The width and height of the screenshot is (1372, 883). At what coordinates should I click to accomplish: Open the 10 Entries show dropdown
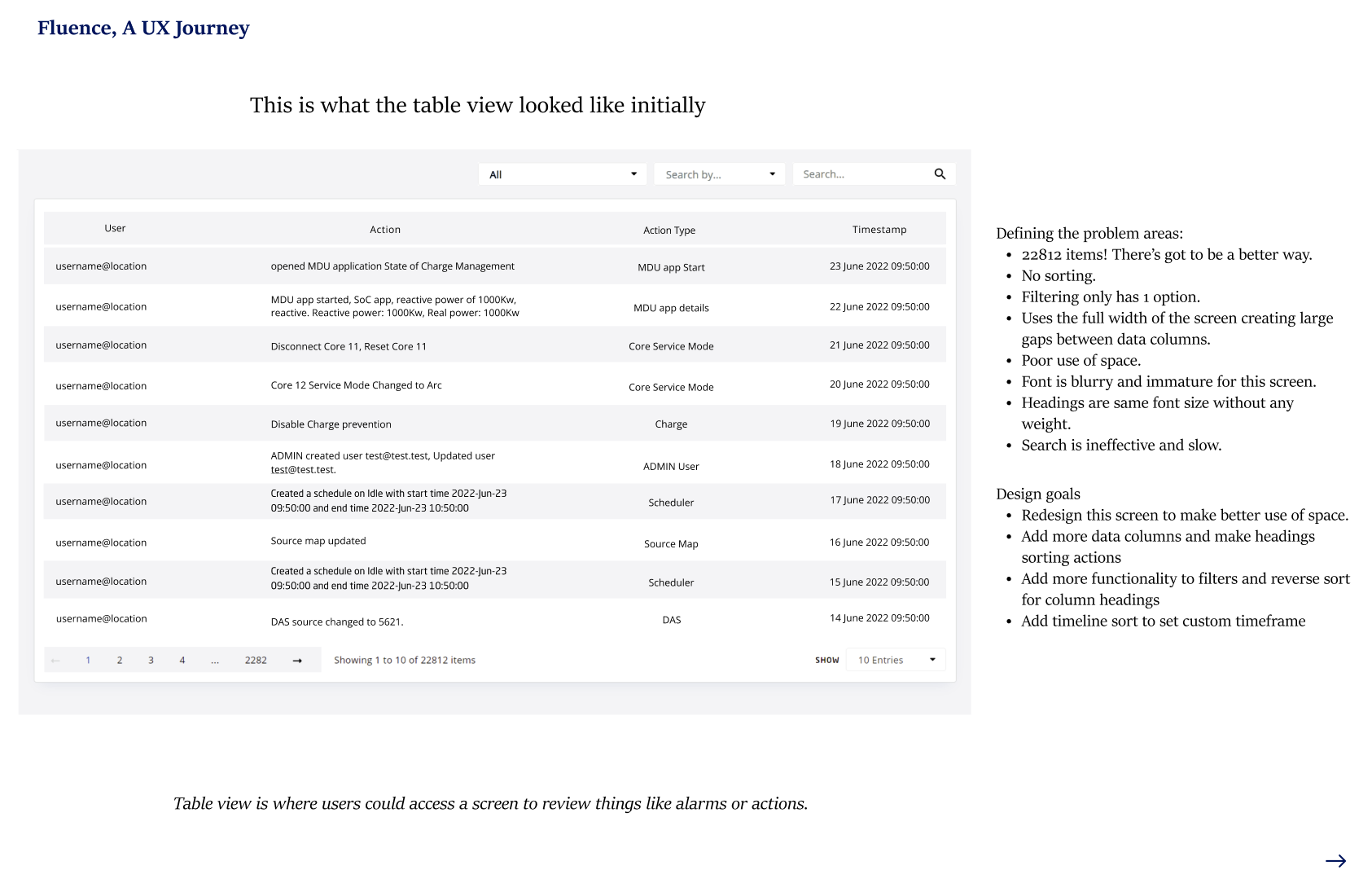pos(896,660)
